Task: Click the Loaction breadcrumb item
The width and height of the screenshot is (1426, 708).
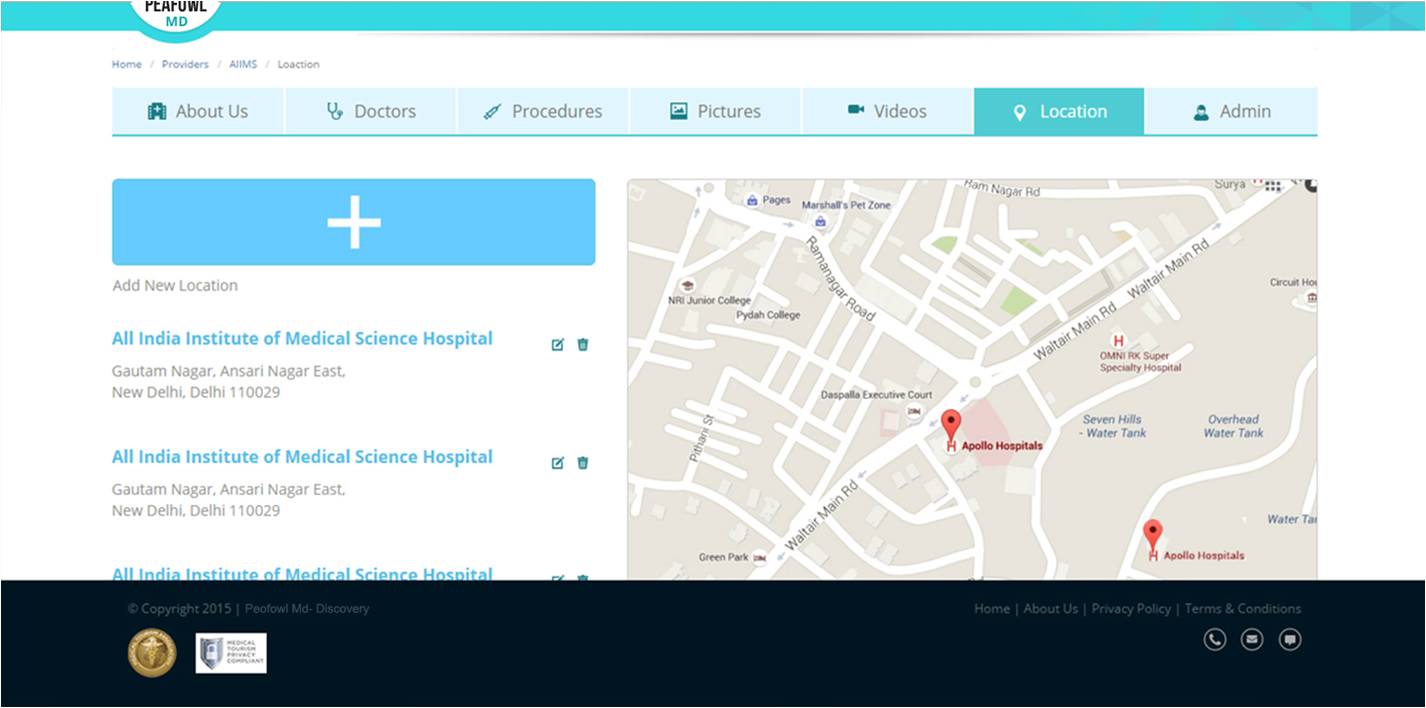Action: (x=298, y=64)
